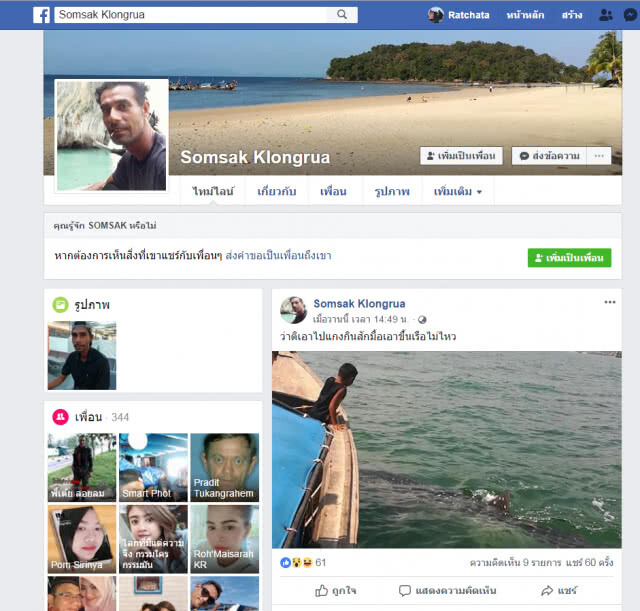This screenshot has height=611, width=640.
Task: Click the ส่งคำขอเป็นเพื่อนถึงเขา link
Action: 278,256
